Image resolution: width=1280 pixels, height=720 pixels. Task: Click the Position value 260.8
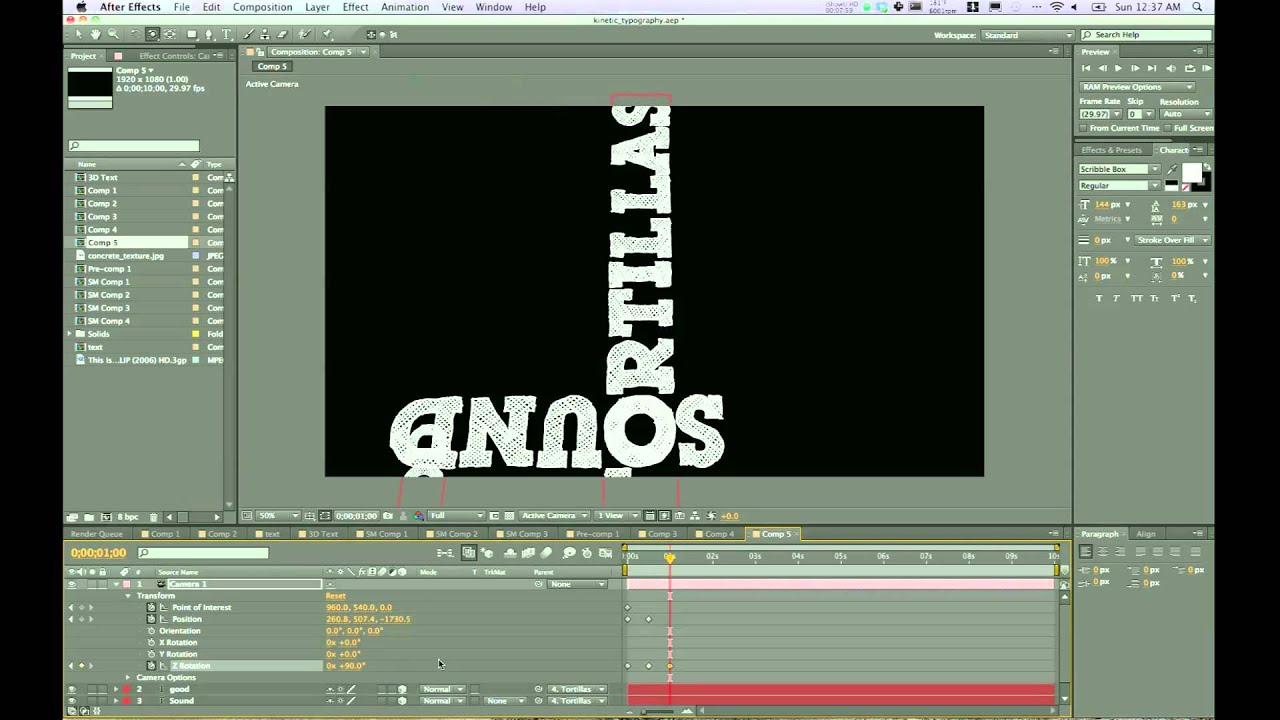(x=339, y=619)
